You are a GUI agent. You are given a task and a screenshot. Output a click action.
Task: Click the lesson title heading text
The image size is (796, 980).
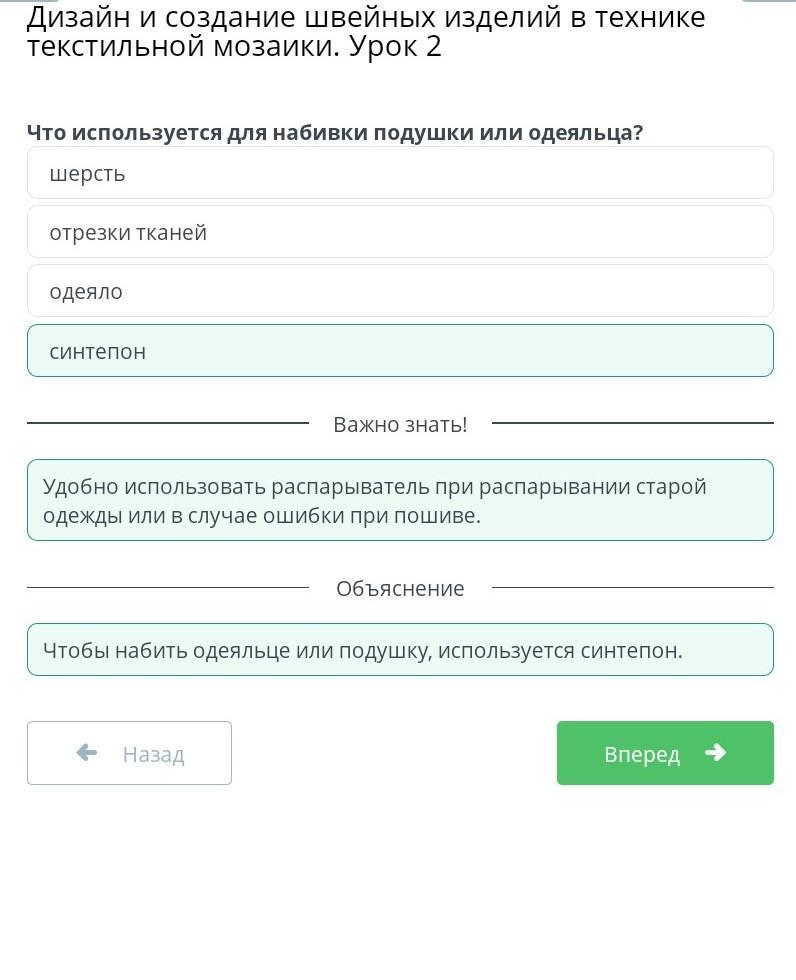(x=366, y=31)
